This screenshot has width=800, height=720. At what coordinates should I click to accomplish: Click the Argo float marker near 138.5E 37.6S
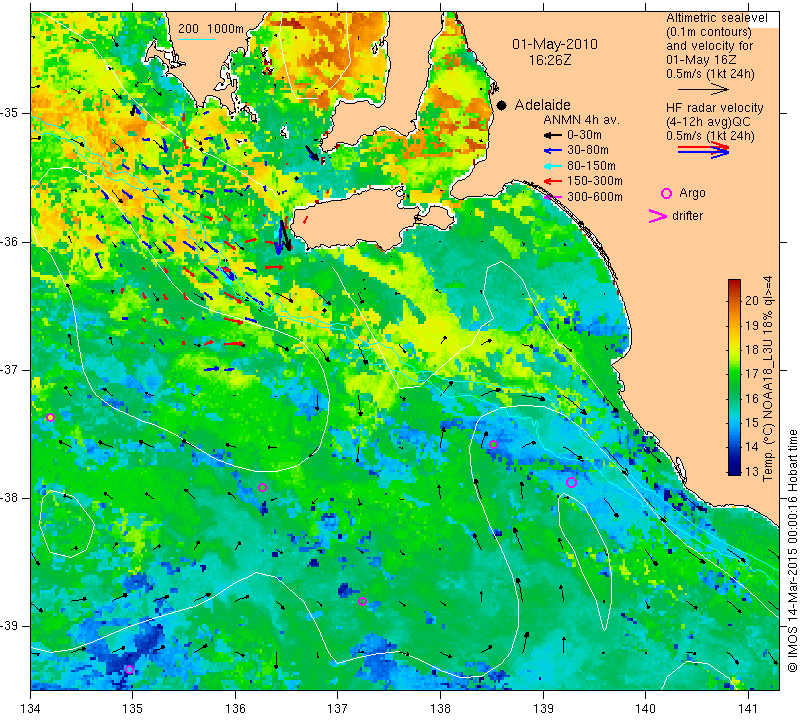coord(493,444)
